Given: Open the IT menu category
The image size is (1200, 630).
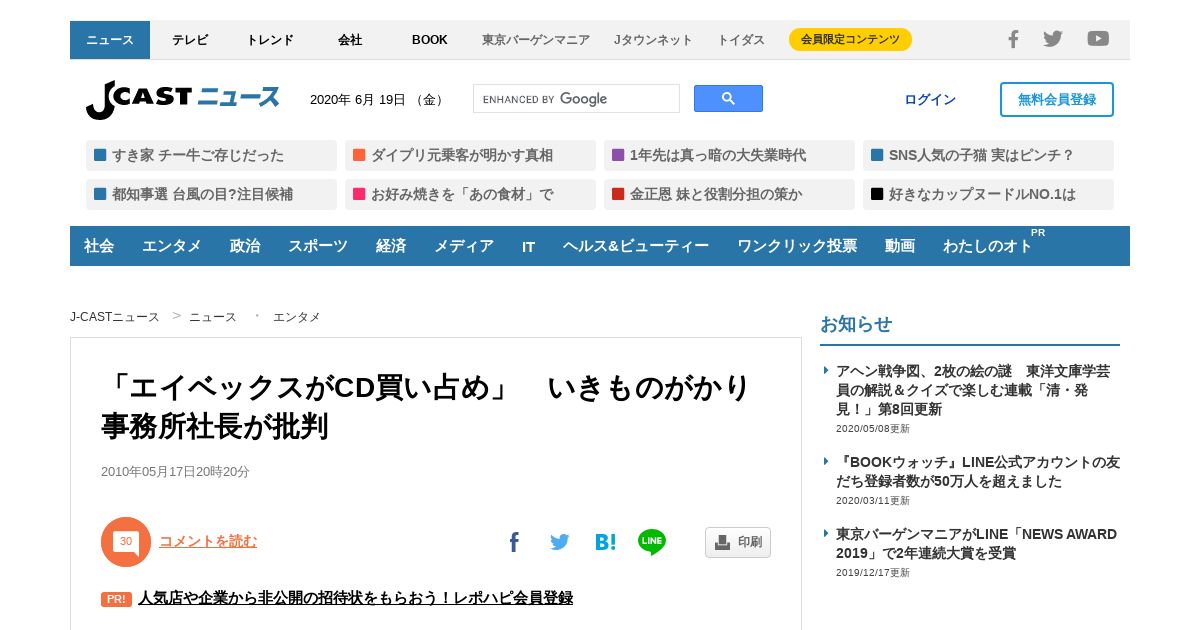Looking at the screenshot, I should click(x=528, y=246).
